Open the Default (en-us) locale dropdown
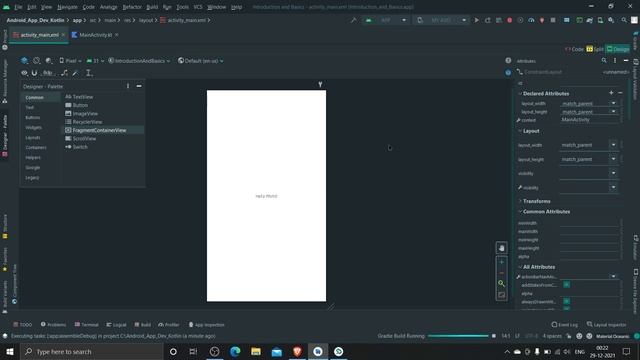This screenshot has height=360, width=640. 200,61
